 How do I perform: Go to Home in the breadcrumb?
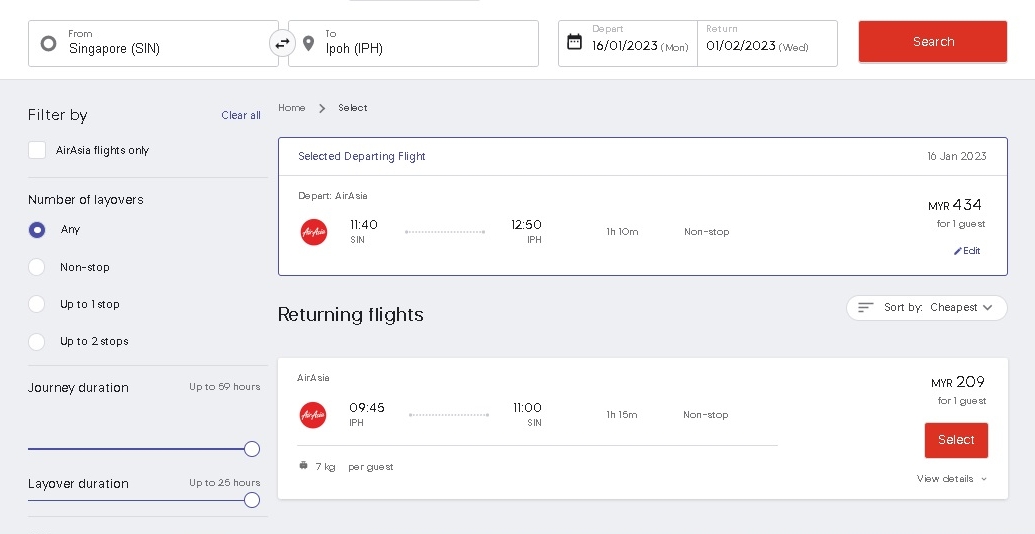pyautogui.click(x=292, y=108)
